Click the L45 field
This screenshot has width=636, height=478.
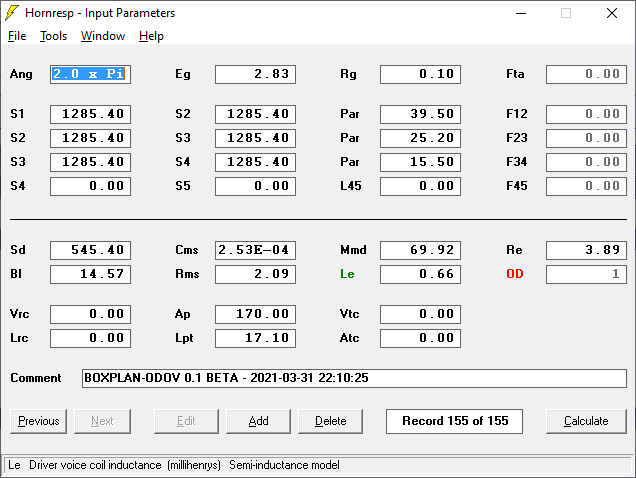click(x=420, y=186)
